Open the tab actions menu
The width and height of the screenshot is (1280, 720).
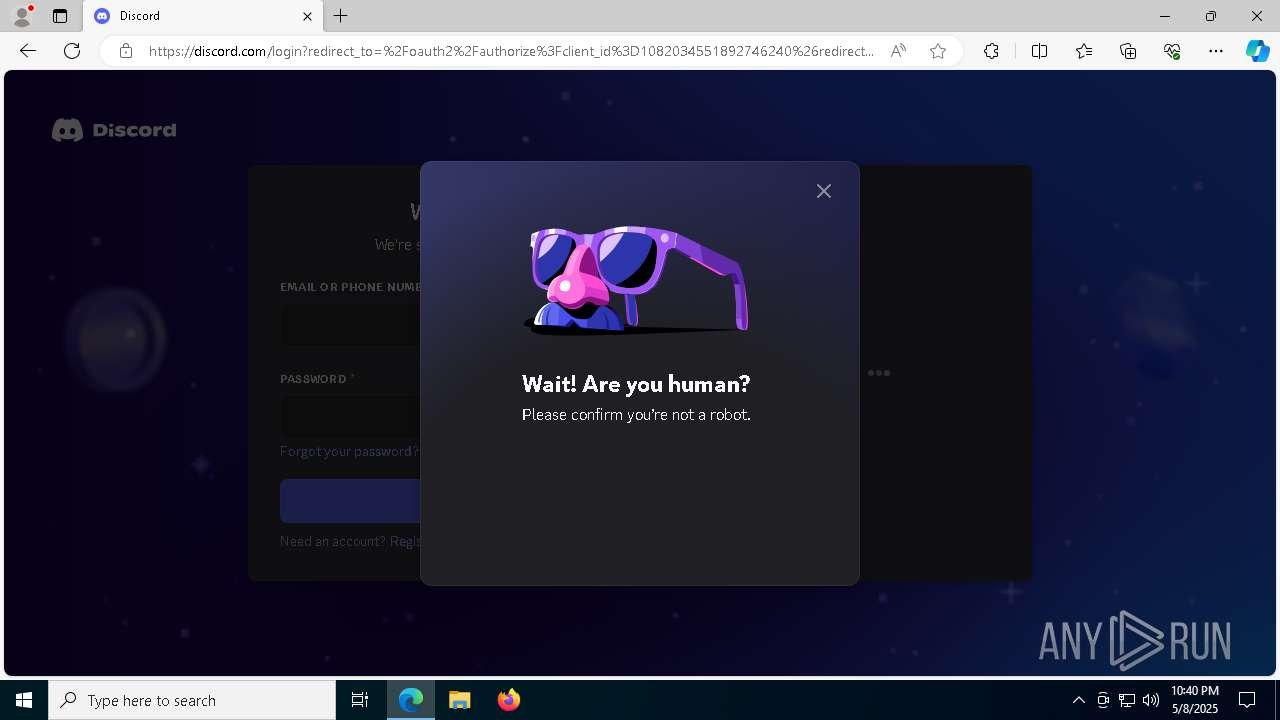tap(60, 16)
